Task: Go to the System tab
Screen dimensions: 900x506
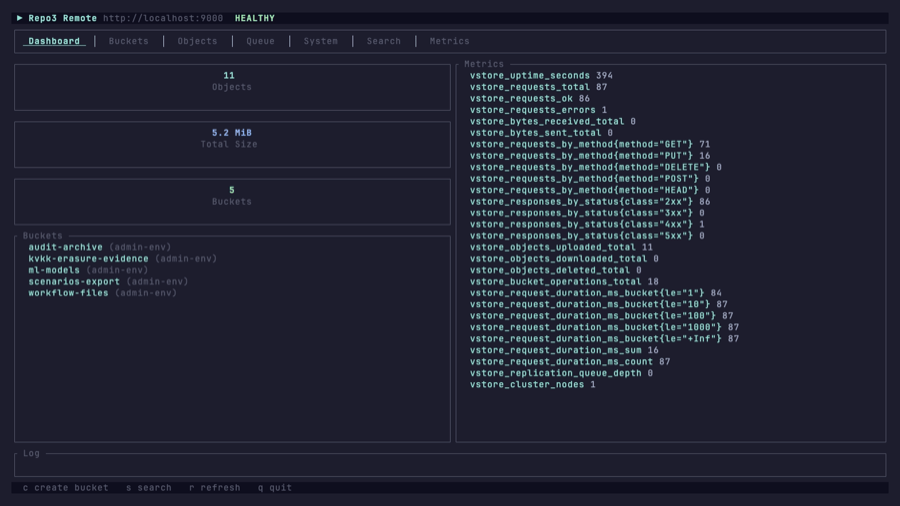Action: 321,41
